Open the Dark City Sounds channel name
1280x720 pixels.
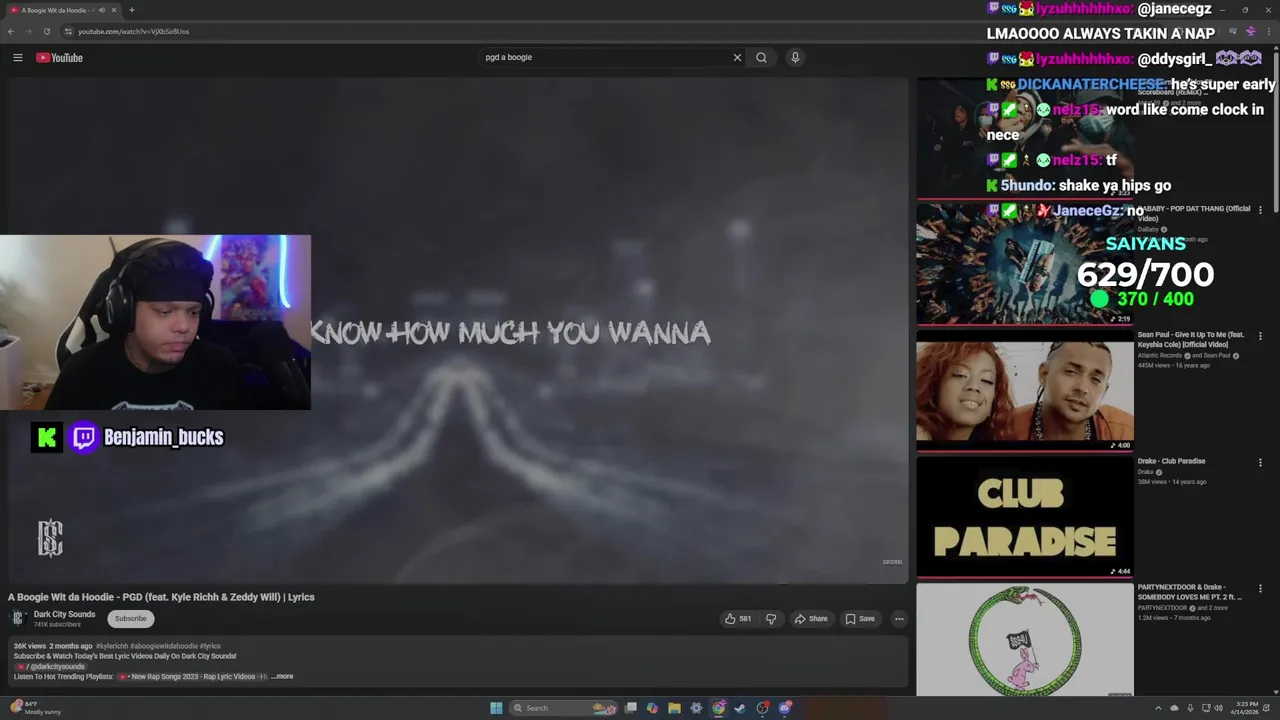(64, 614)
